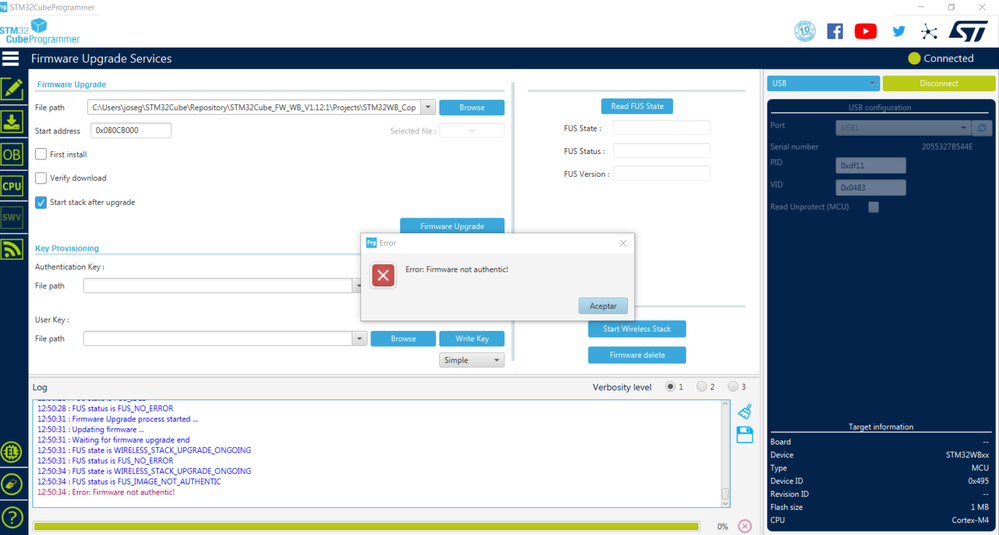Screen dimensions: 999x535
Task: Click Aceptar in Error dialog
Action: click(603, 306)
